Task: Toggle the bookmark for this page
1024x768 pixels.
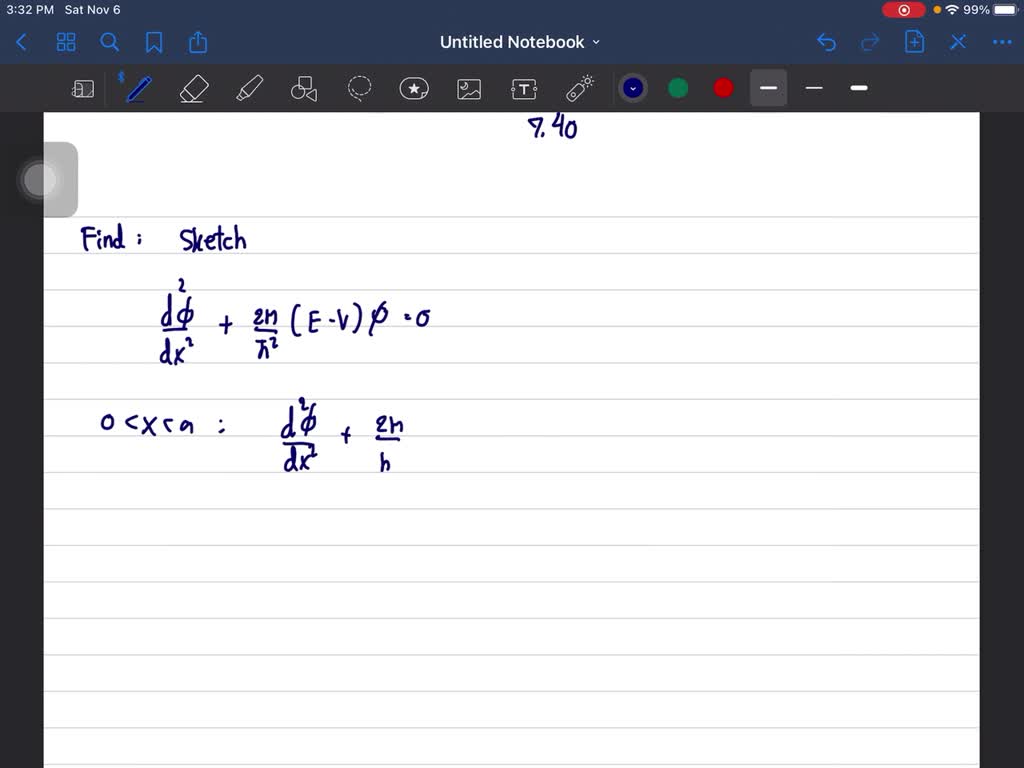Action: [153, 42]
